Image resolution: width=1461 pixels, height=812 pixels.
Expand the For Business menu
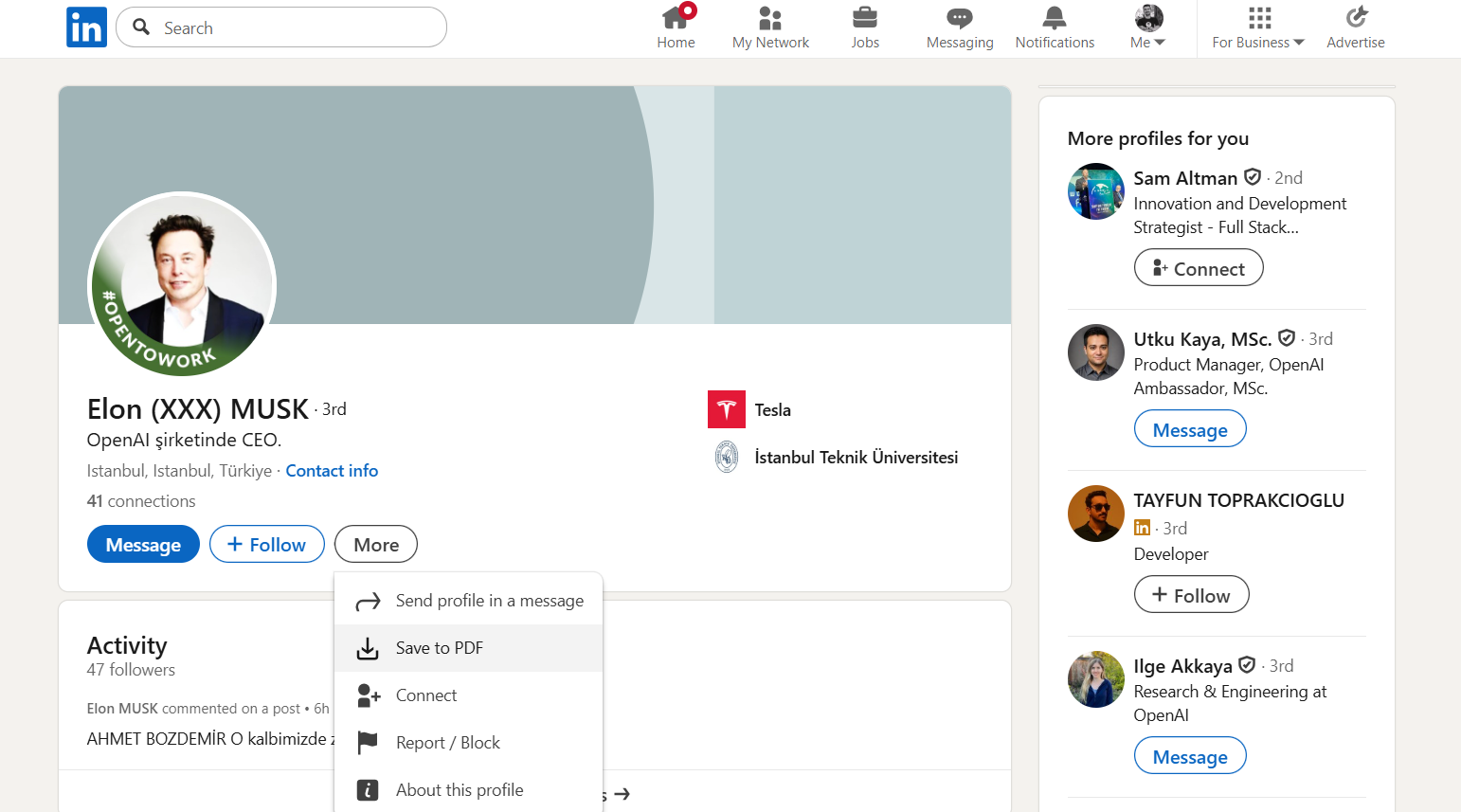(1257, 27)
